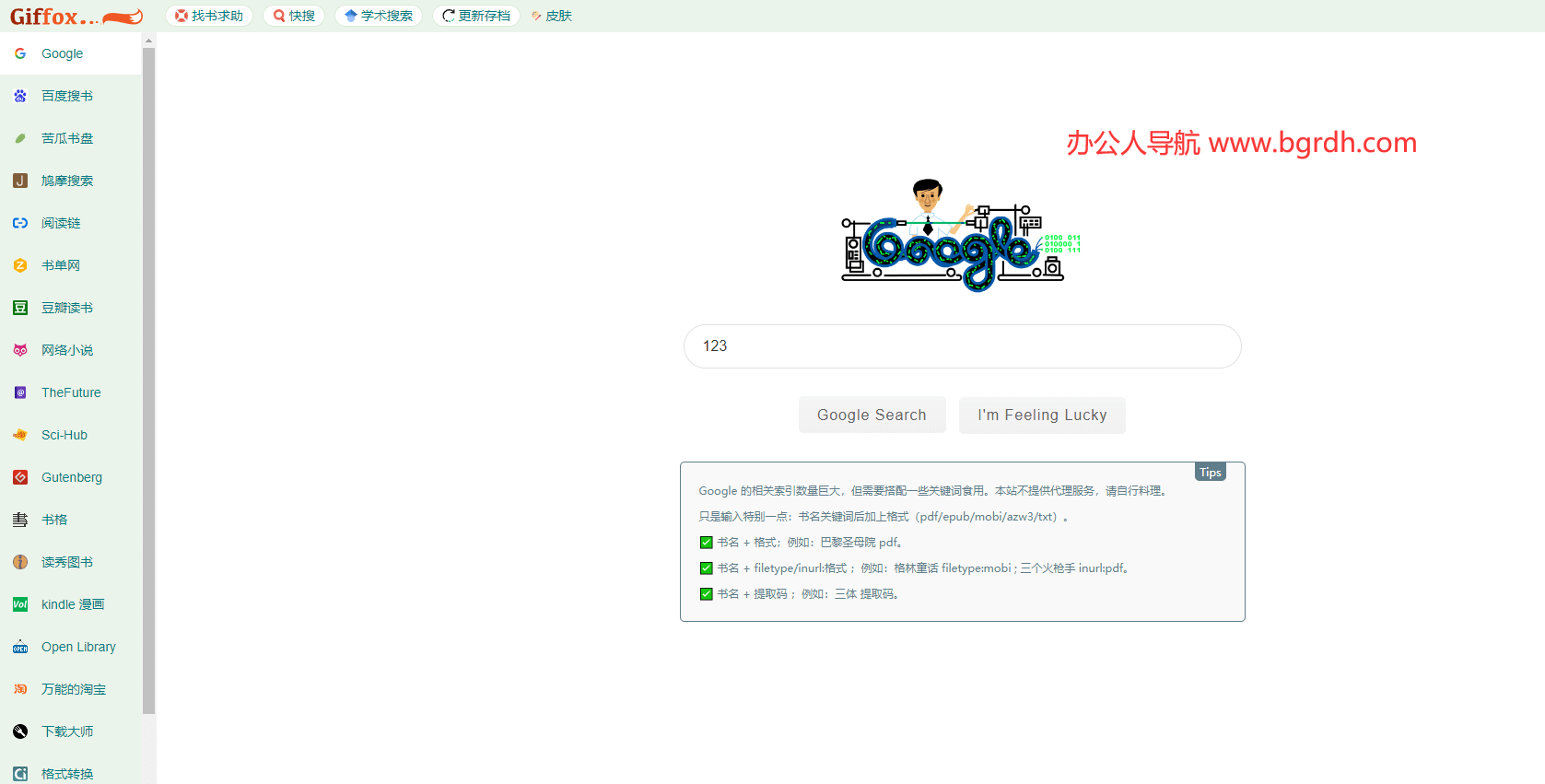Click the 苦瓜书盘 leaf icon
Viewport: 1545px width, 784px height.
pos(20,138)
